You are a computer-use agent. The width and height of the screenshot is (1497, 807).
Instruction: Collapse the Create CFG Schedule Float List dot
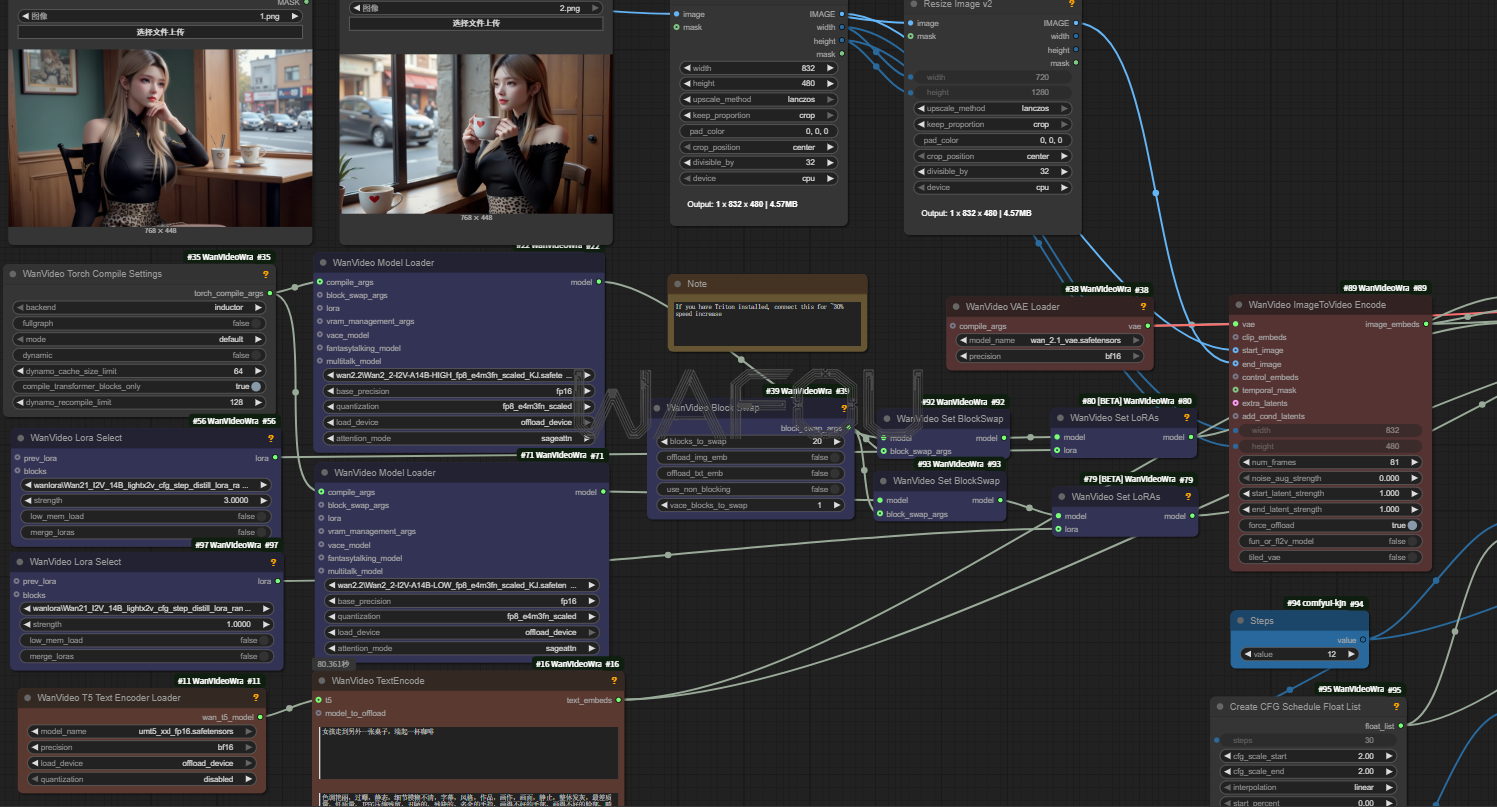(x=1220, y=706)
